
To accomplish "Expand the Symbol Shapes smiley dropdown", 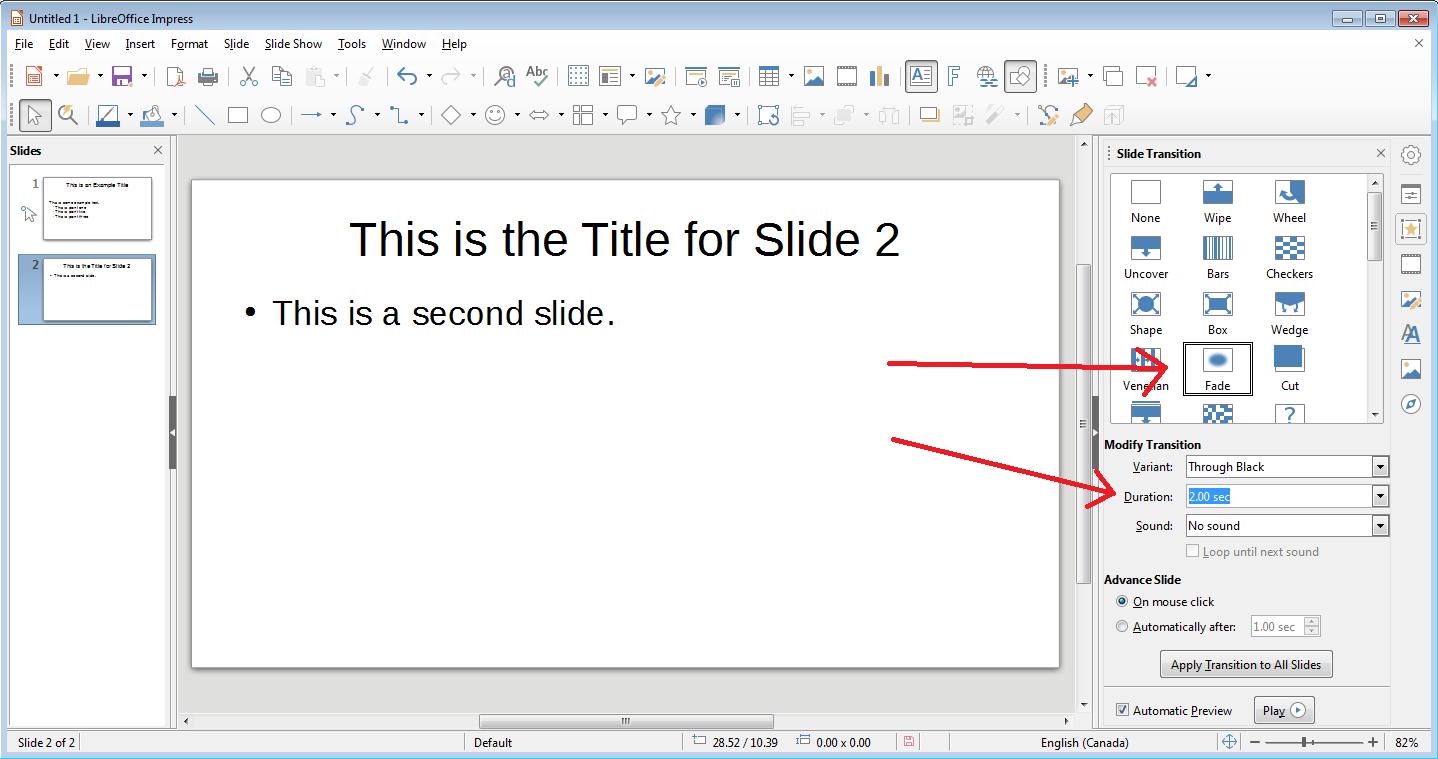I will (517, 115).
